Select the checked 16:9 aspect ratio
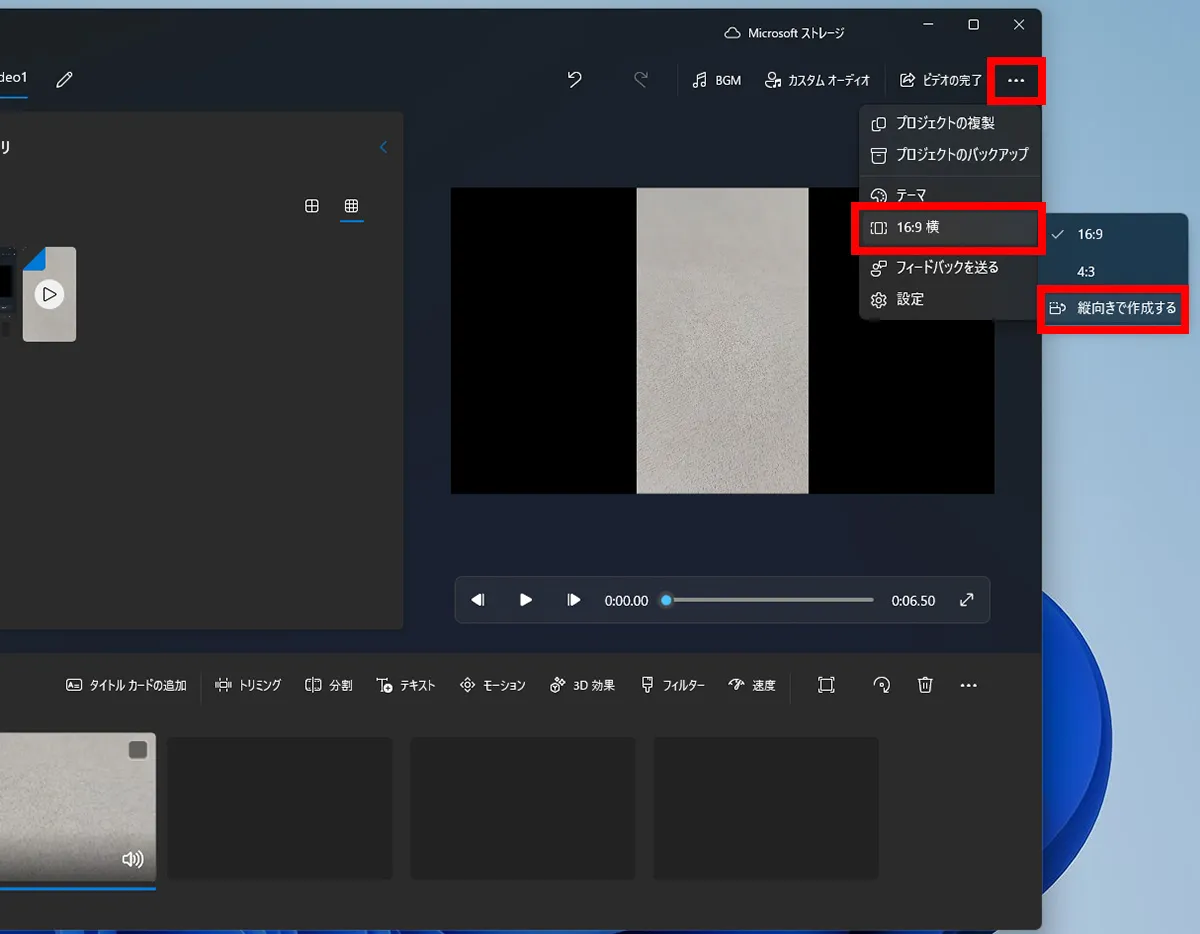Image resolution: width=1200 pixels, height=934 pixels. pyautogui.click(x=1089, y=234)
